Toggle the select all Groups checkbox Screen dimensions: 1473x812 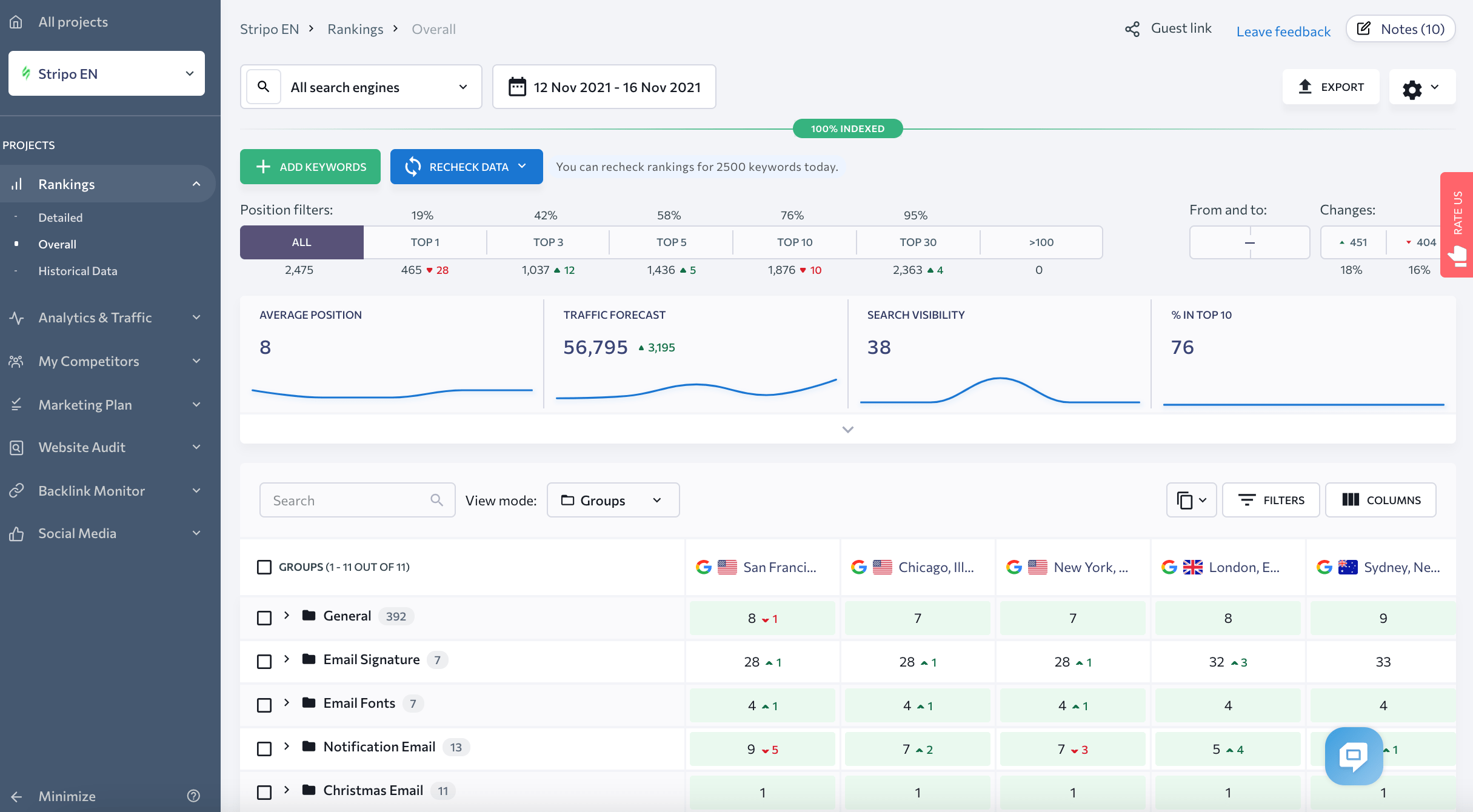pyautogui.click(x=263, y=566)
